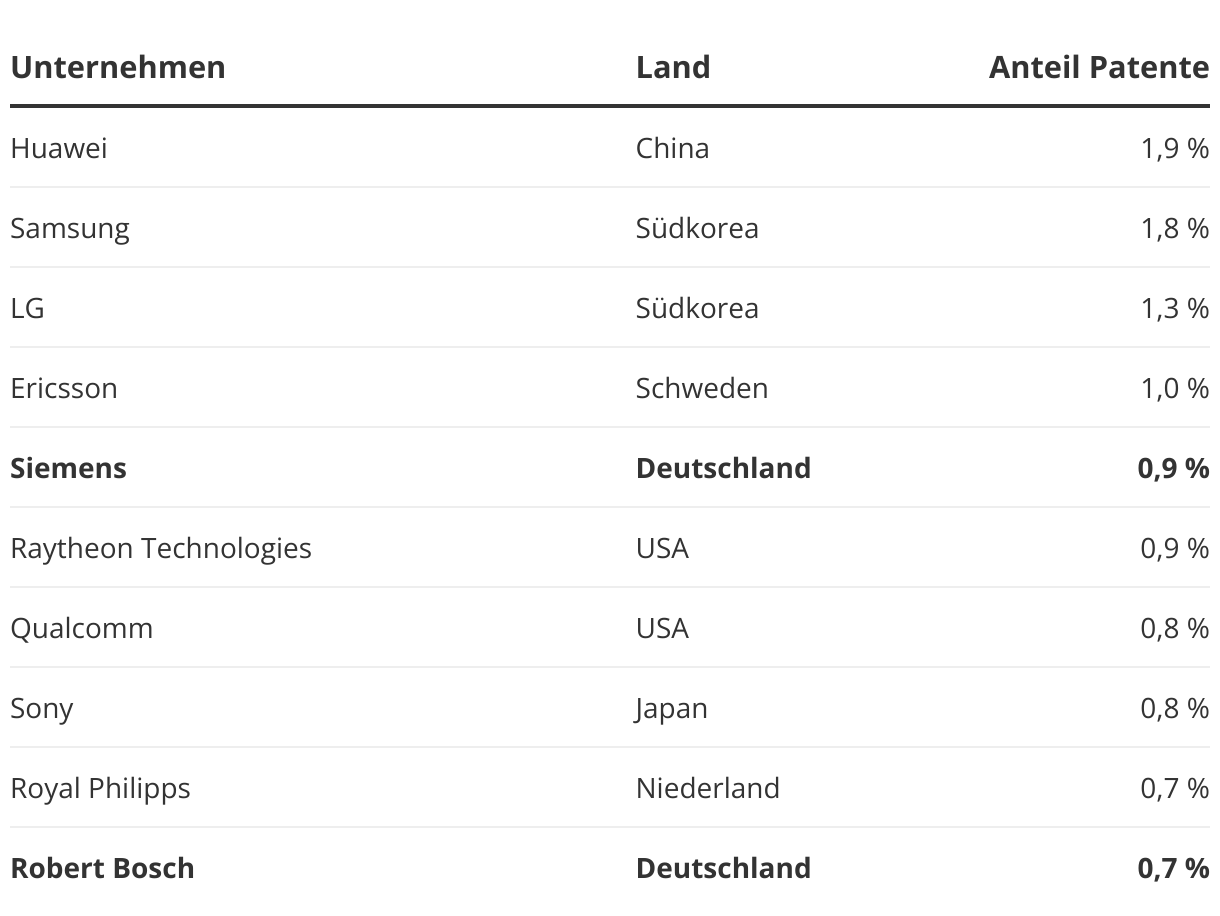Click the 1,3 % value for LG

(1175, 308)
